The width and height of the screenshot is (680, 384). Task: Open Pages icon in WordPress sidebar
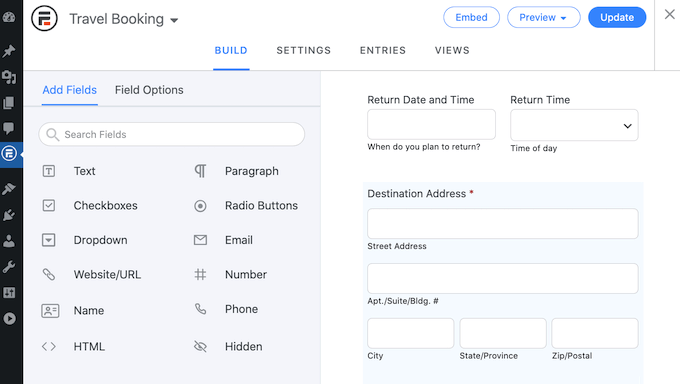[x=9, y=103]
